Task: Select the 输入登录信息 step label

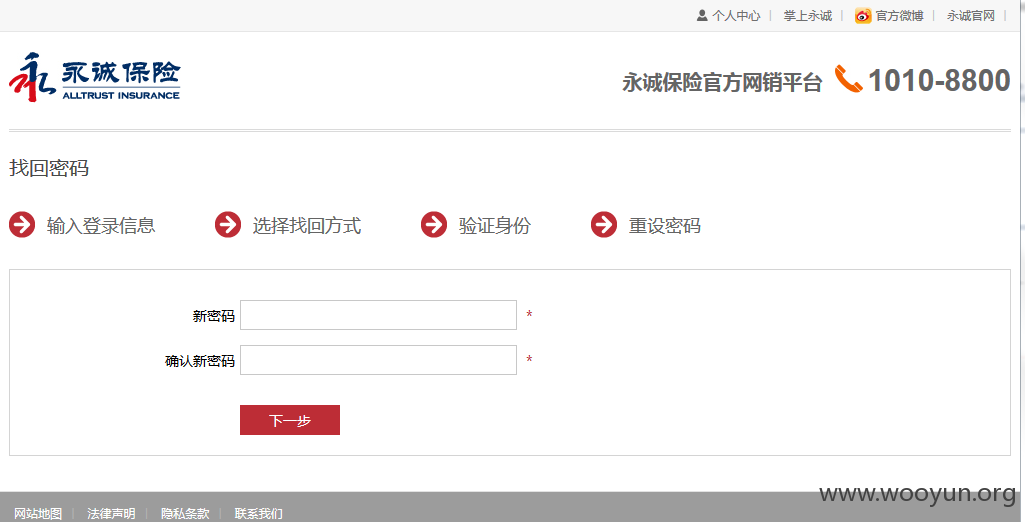Action: point(101,225)
